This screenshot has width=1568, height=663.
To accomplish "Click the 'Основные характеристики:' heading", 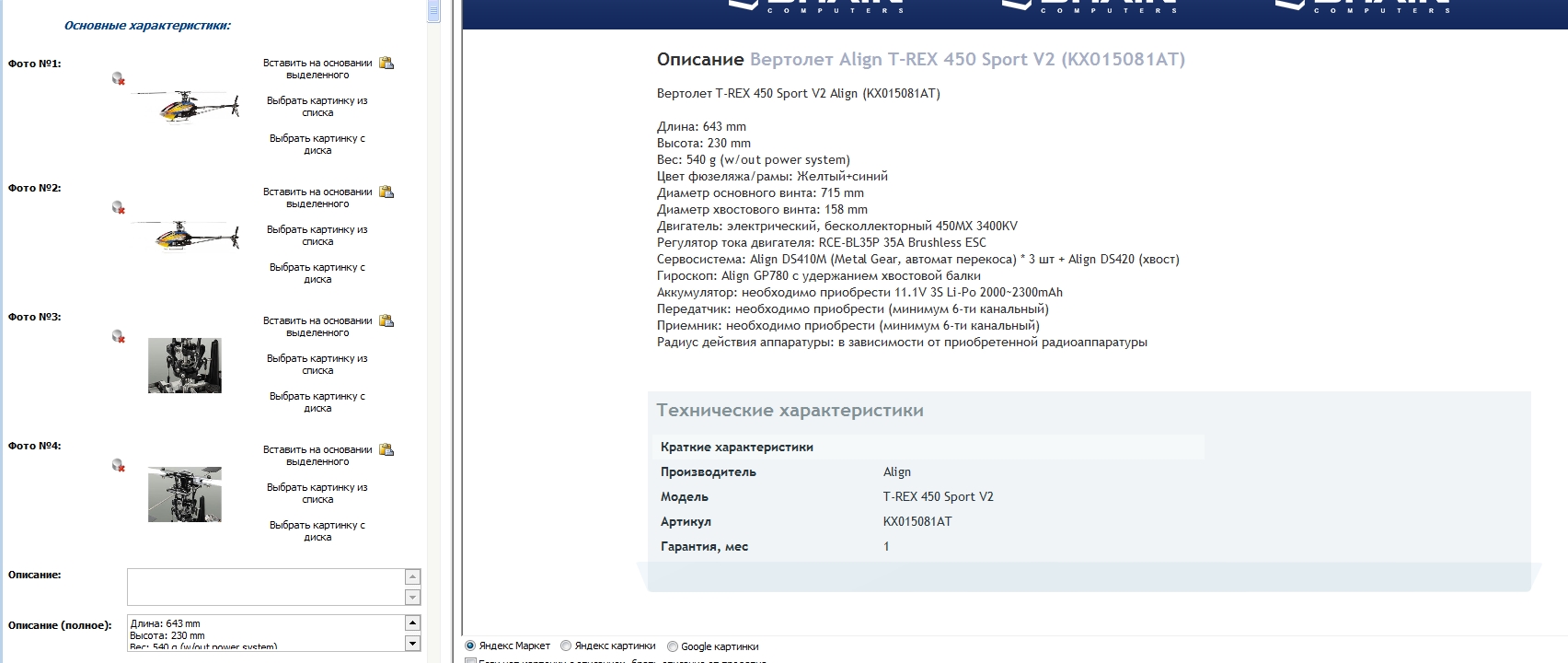I will 147,26.
